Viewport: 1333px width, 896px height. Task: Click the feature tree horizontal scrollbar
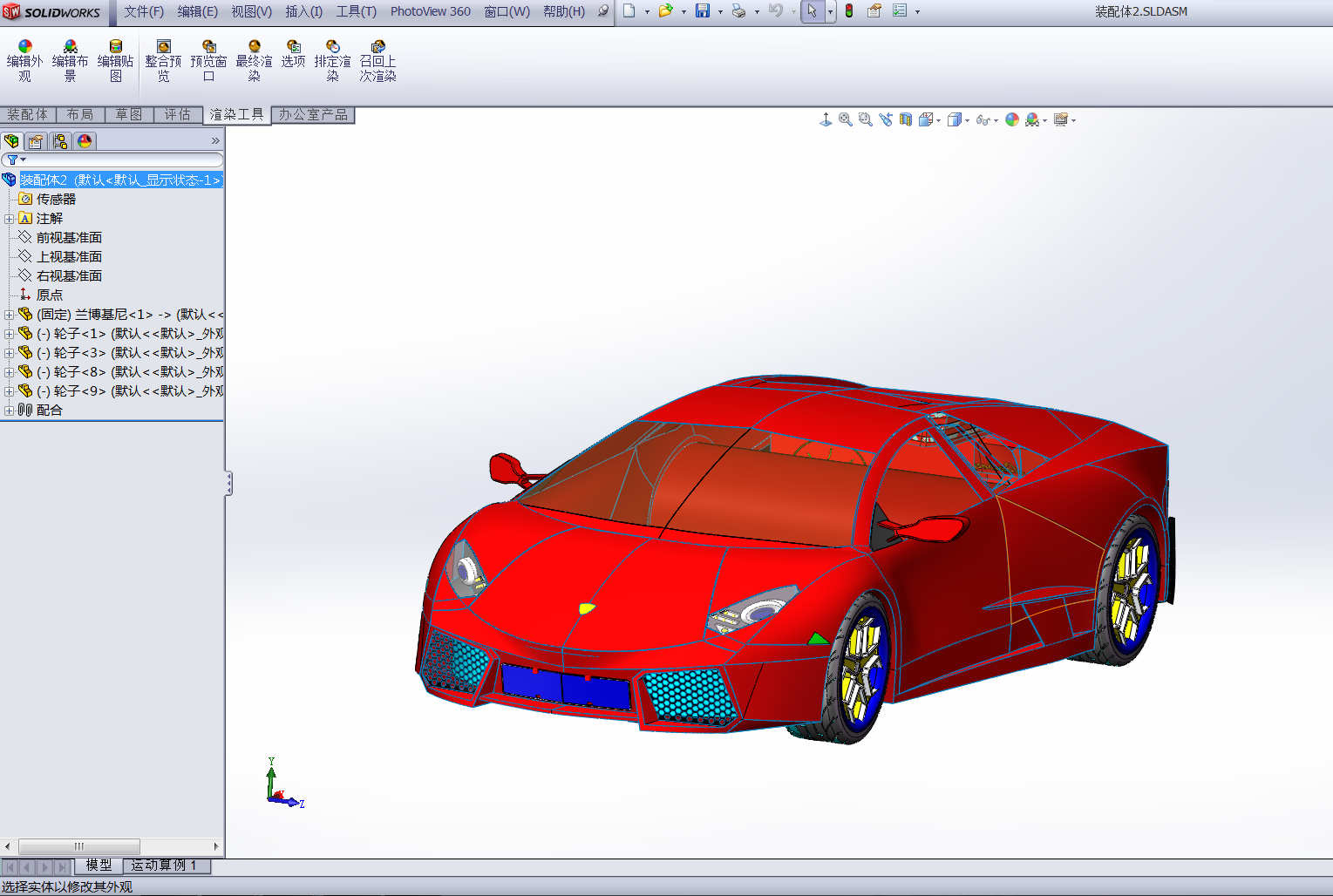tap(78, 846)
